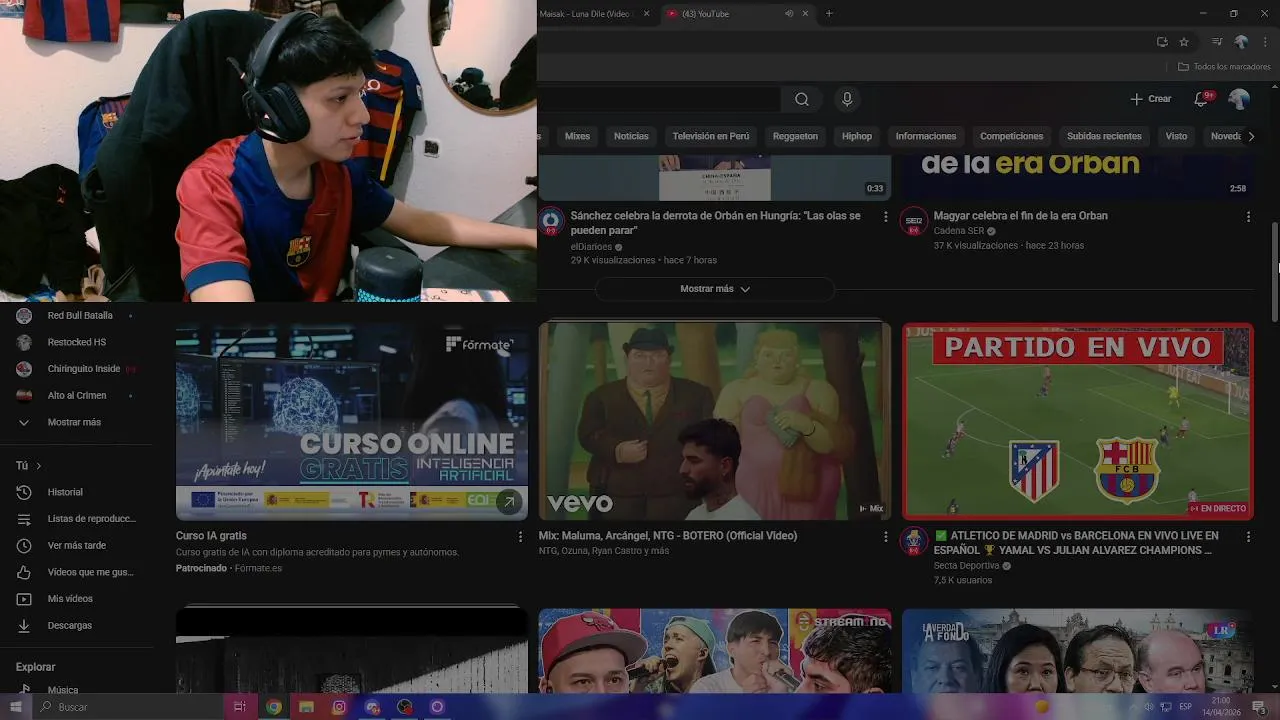Open Chrome media controls icon

[1217, 42]
